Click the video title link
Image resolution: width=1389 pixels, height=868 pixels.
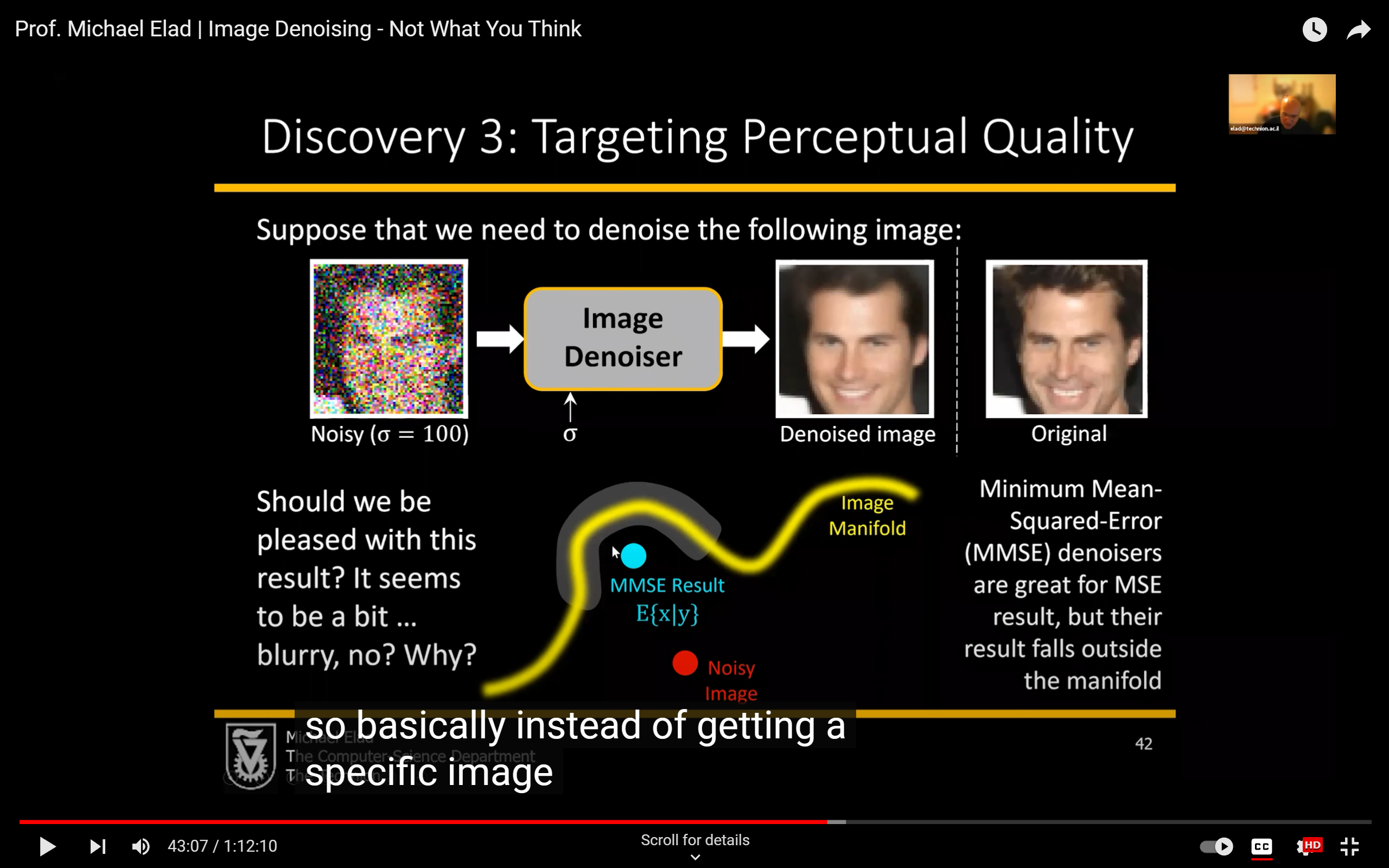pos(298,29)
